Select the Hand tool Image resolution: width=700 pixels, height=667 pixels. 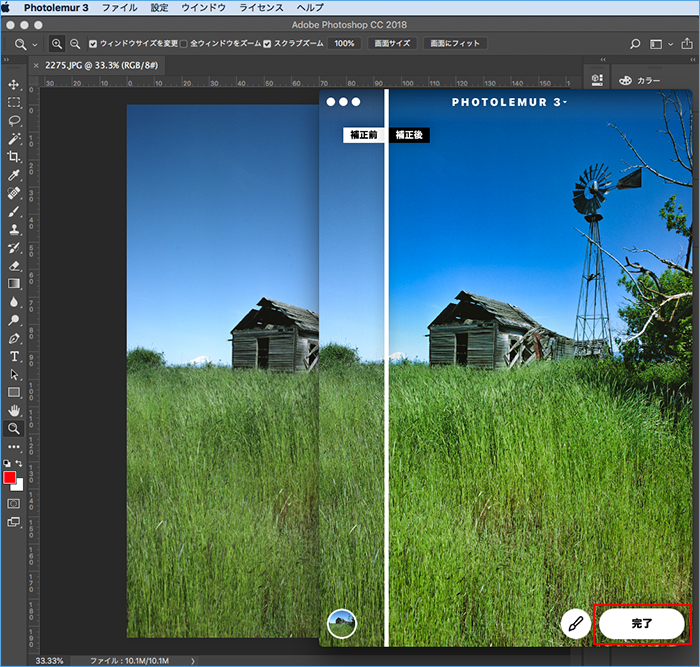point(14,411)
